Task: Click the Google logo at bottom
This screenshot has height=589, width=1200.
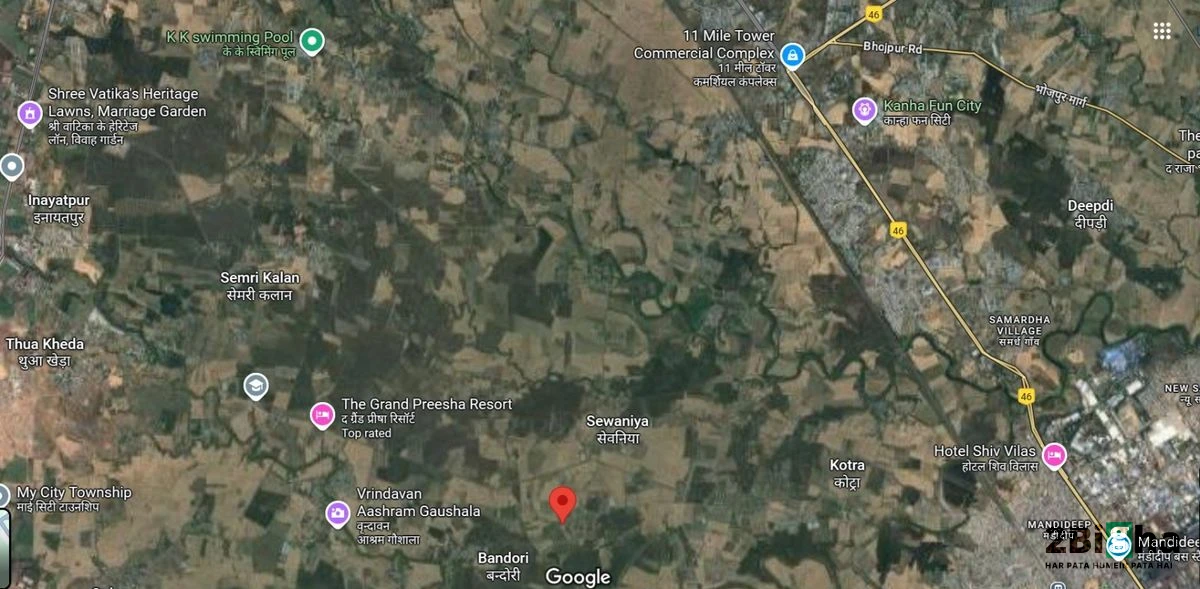Action: click(578, 577)
